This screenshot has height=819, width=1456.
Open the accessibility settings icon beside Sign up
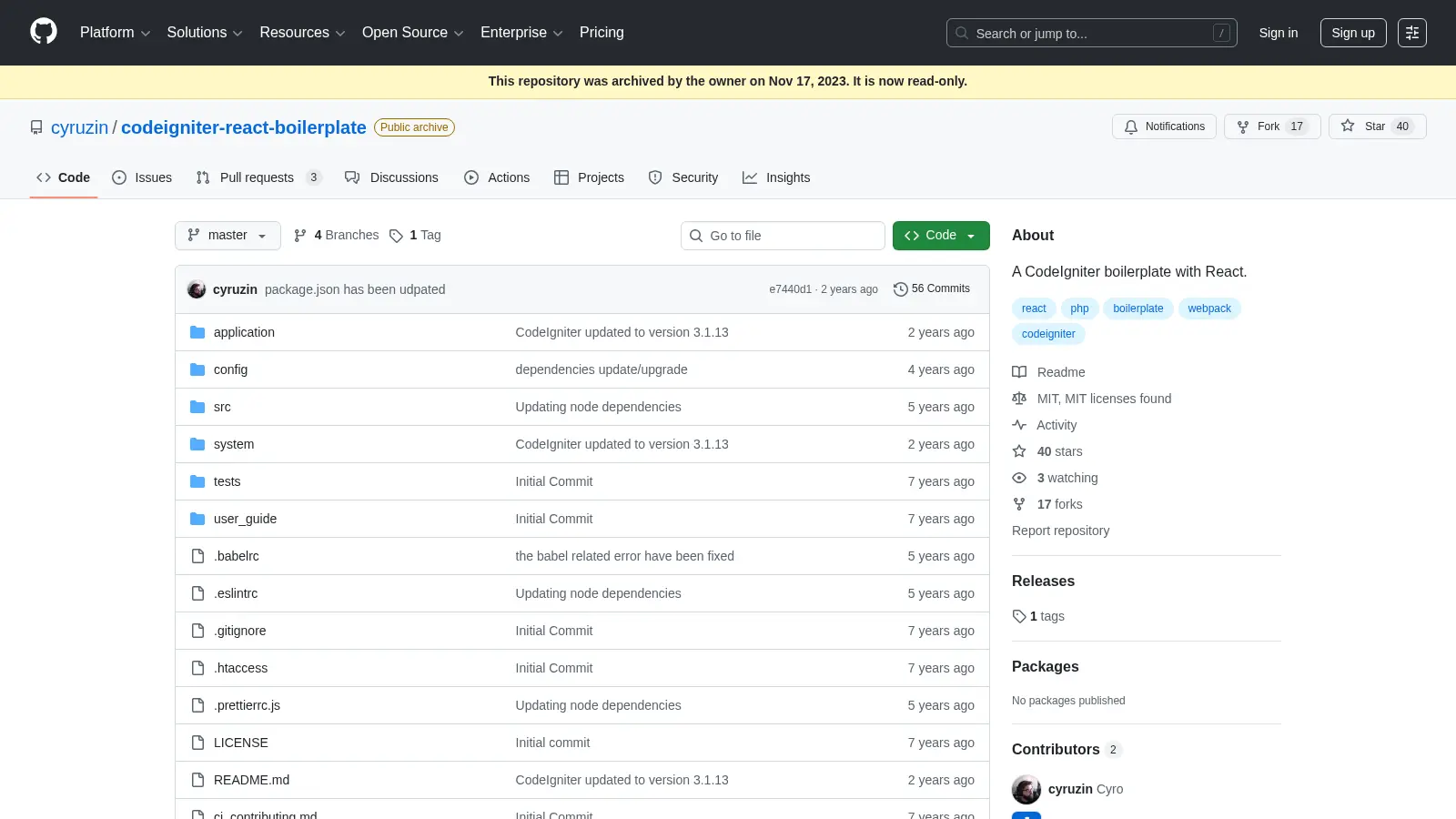pos(1412,33)
